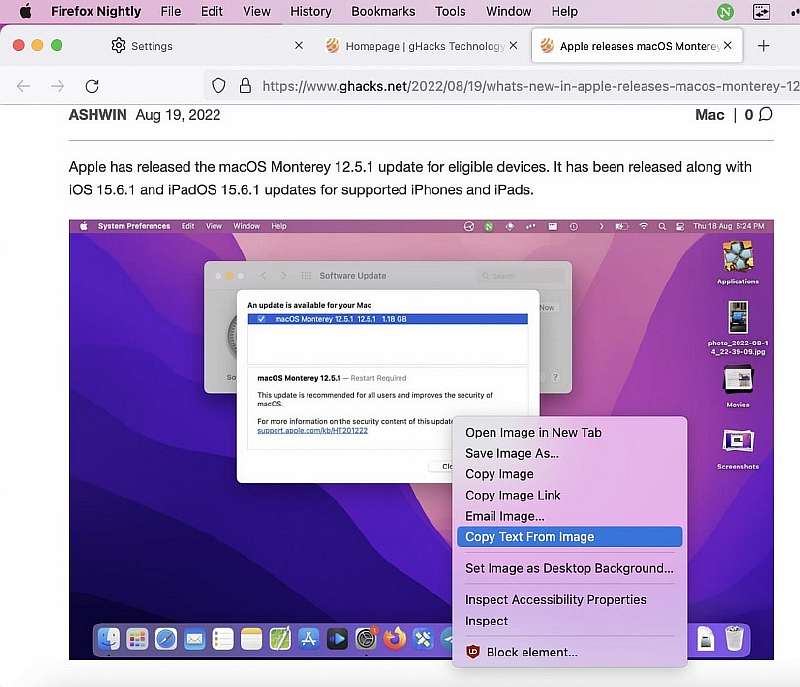Reload the current page
This screenshot has height=687, width=800.
point(92,86)
